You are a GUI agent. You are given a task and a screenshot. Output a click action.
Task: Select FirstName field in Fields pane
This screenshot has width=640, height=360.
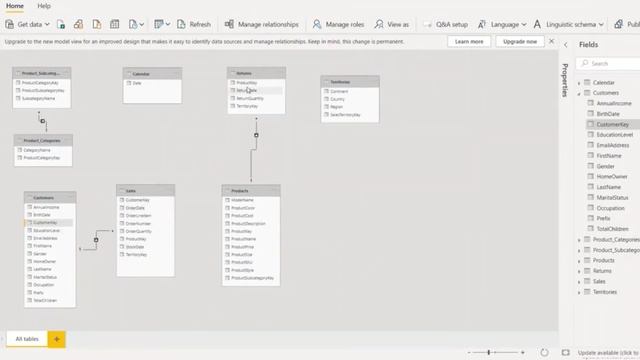pyautogui.click(x=609, y=156)
